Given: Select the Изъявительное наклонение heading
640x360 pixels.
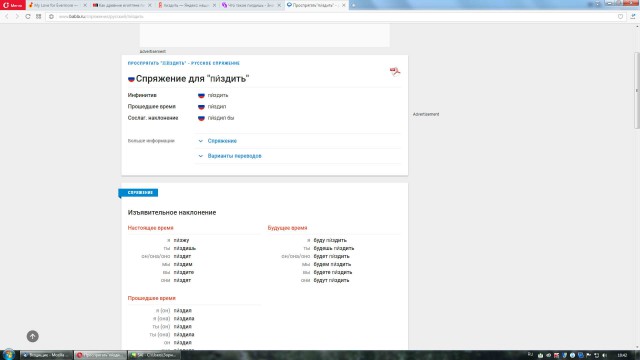Looking at the screenshot, I should click(x=172, y=213).
